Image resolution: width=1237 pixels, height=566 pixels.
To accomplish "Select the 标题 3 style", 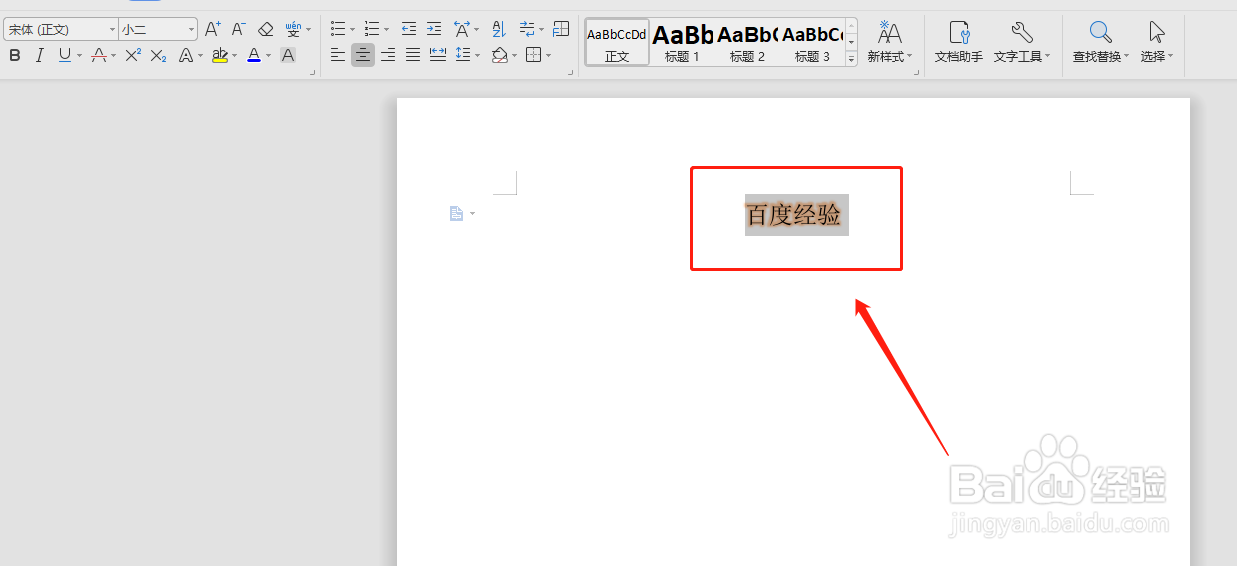I will (x=812, y=42).
